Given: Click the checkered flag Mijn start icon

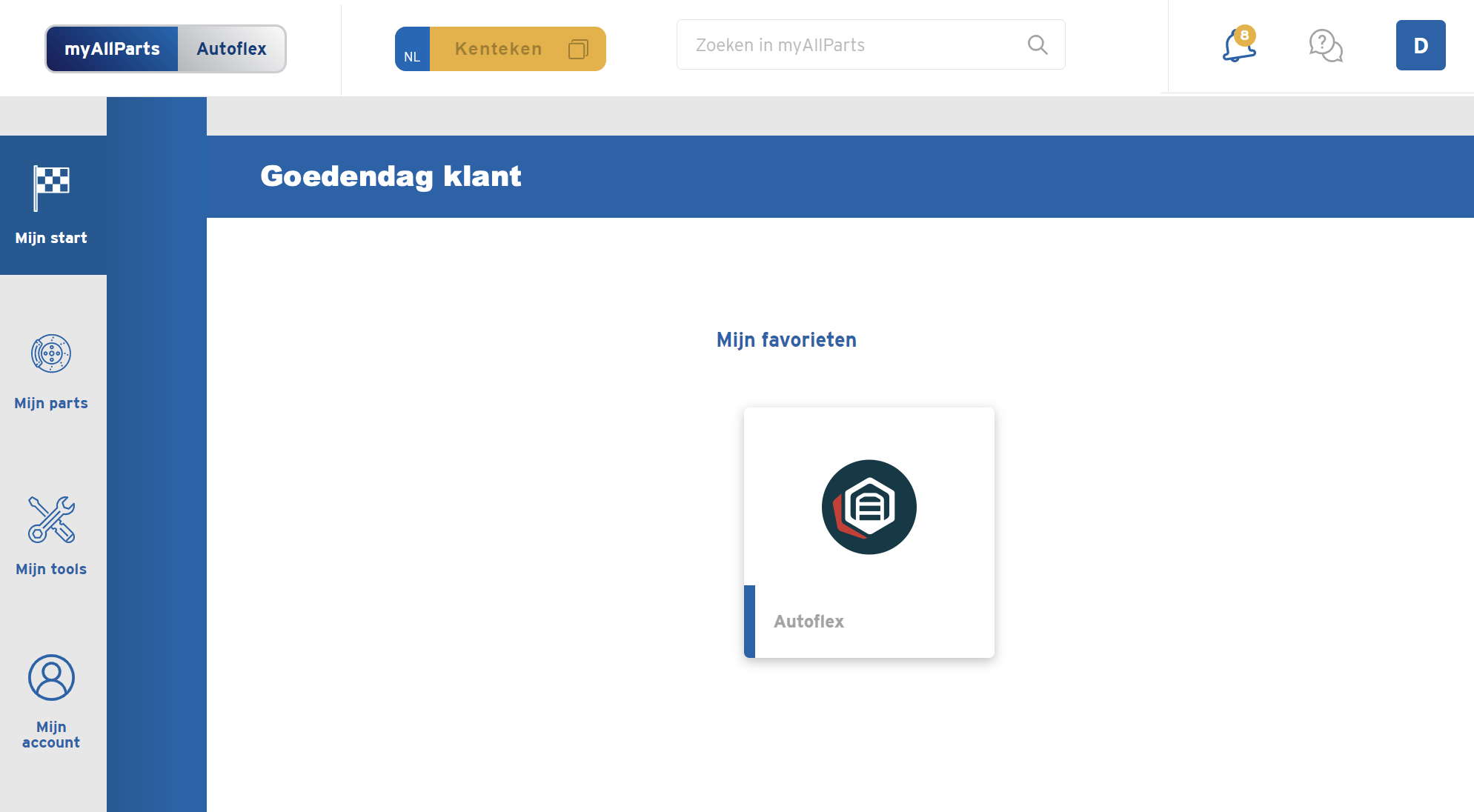Looking at the screenshot, I should coord(51,187).
